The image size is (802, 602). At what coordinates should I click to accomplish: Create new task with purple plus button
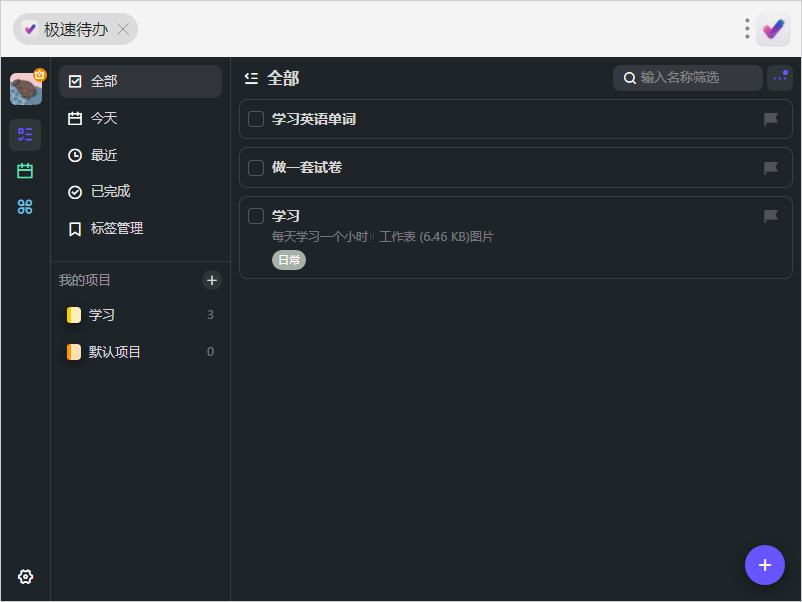coord(765,565)
